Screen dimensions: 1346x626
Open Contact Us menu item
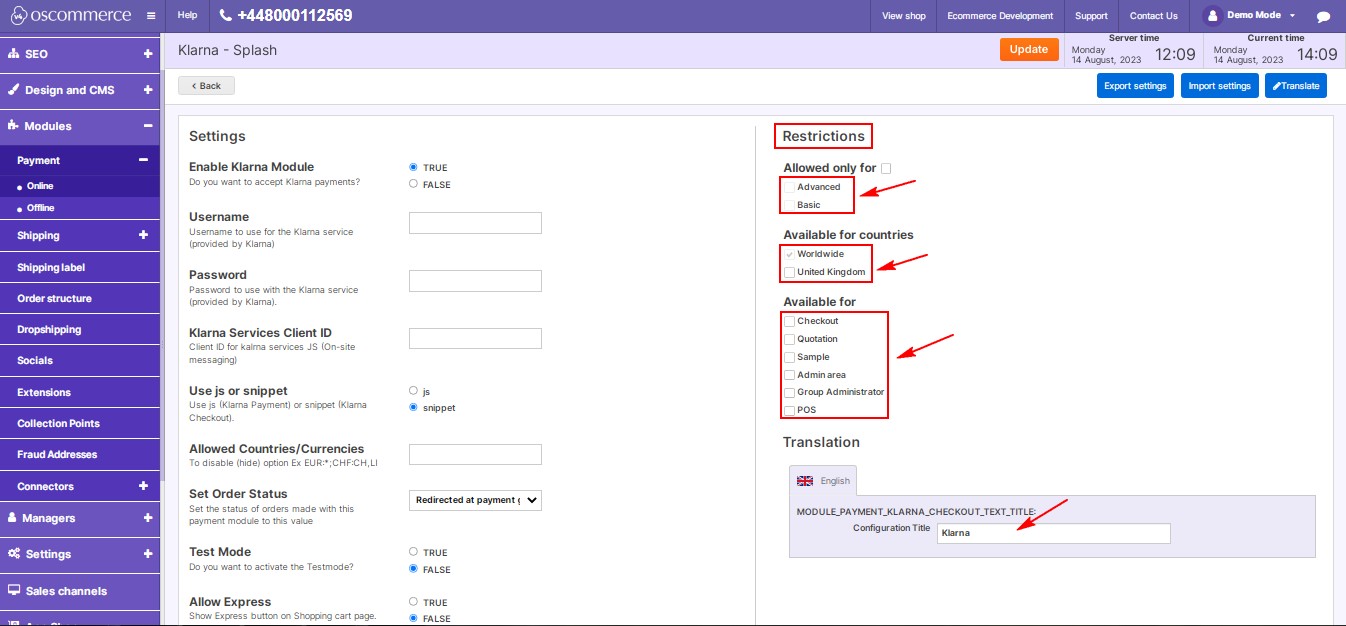coord(1153,16)
